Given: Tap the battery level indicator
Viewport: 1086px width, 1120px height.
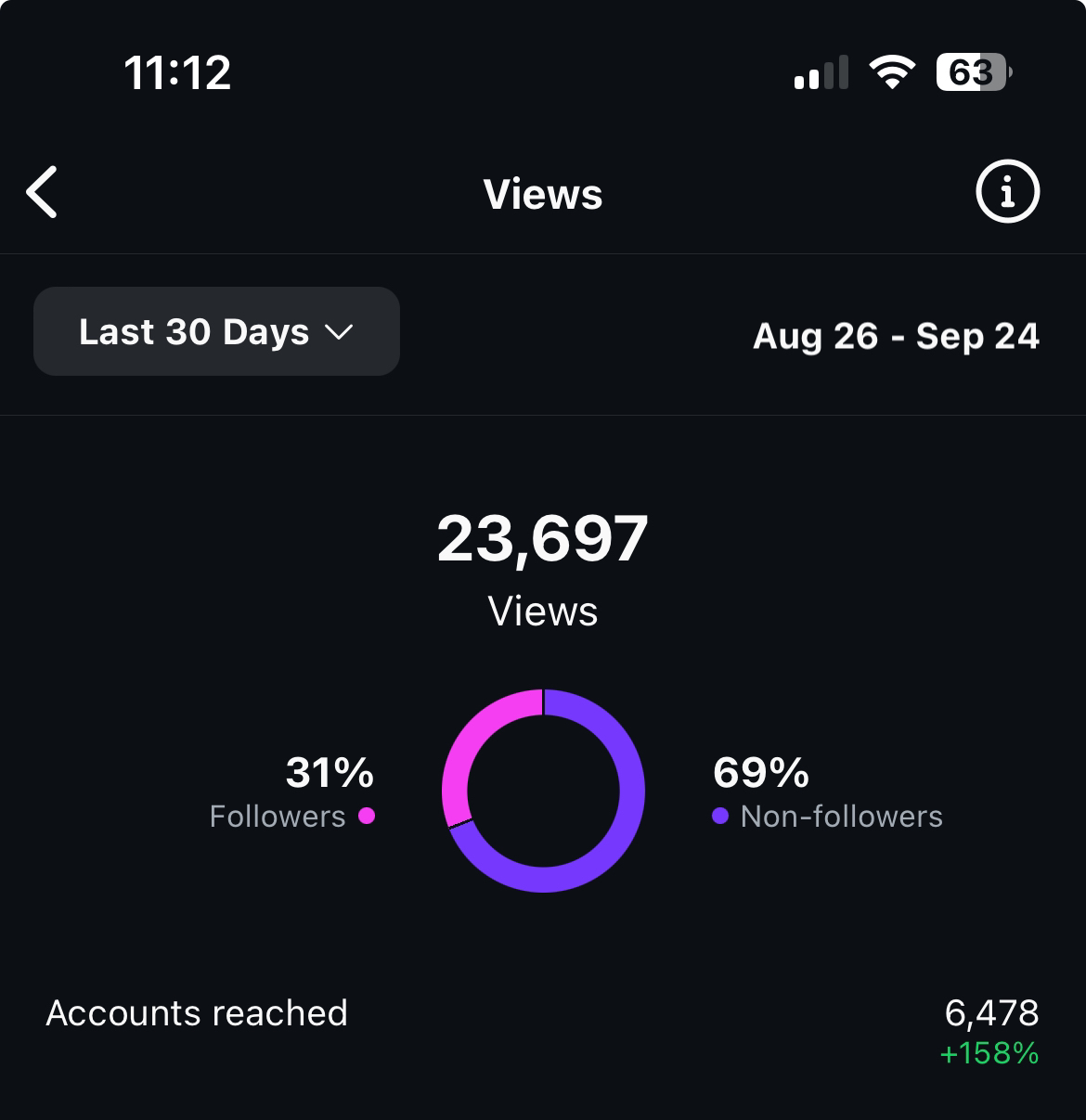Looking at the screenshot, I should [x=973, y=72].
